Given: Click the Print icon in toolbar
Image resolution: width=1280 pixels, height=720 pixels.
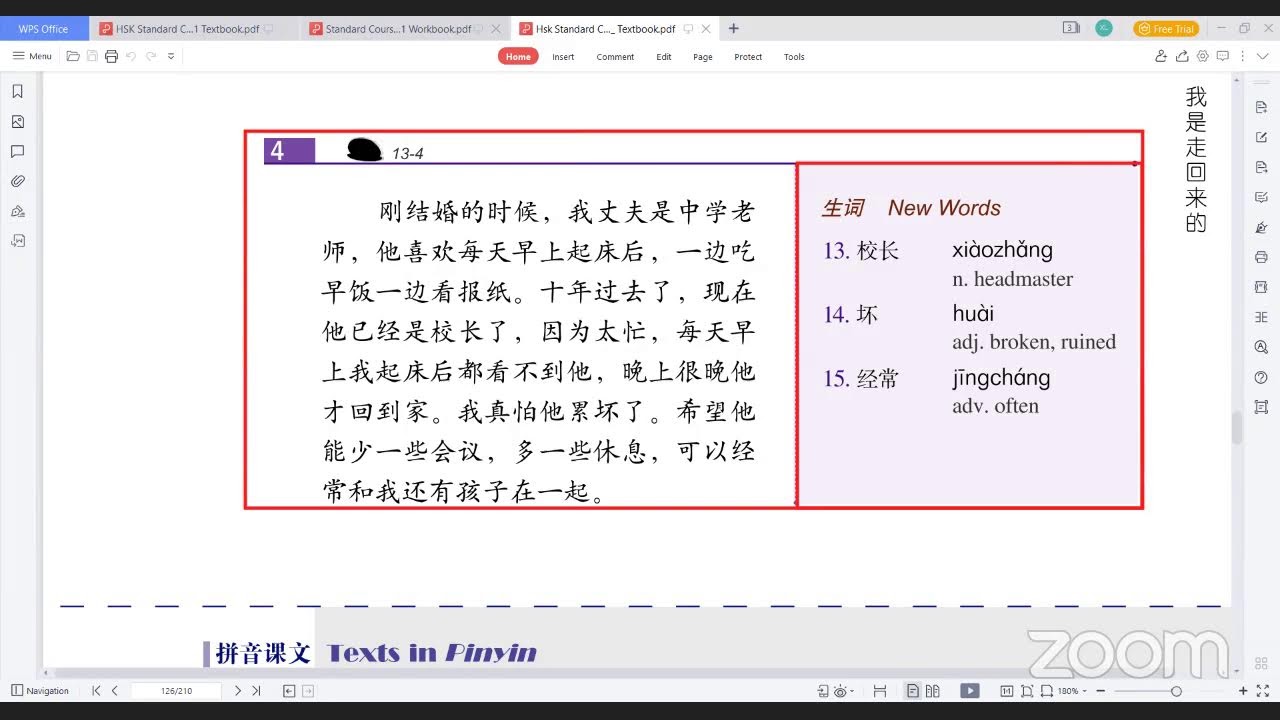Looking at the screenshot, I should point(111,56).
